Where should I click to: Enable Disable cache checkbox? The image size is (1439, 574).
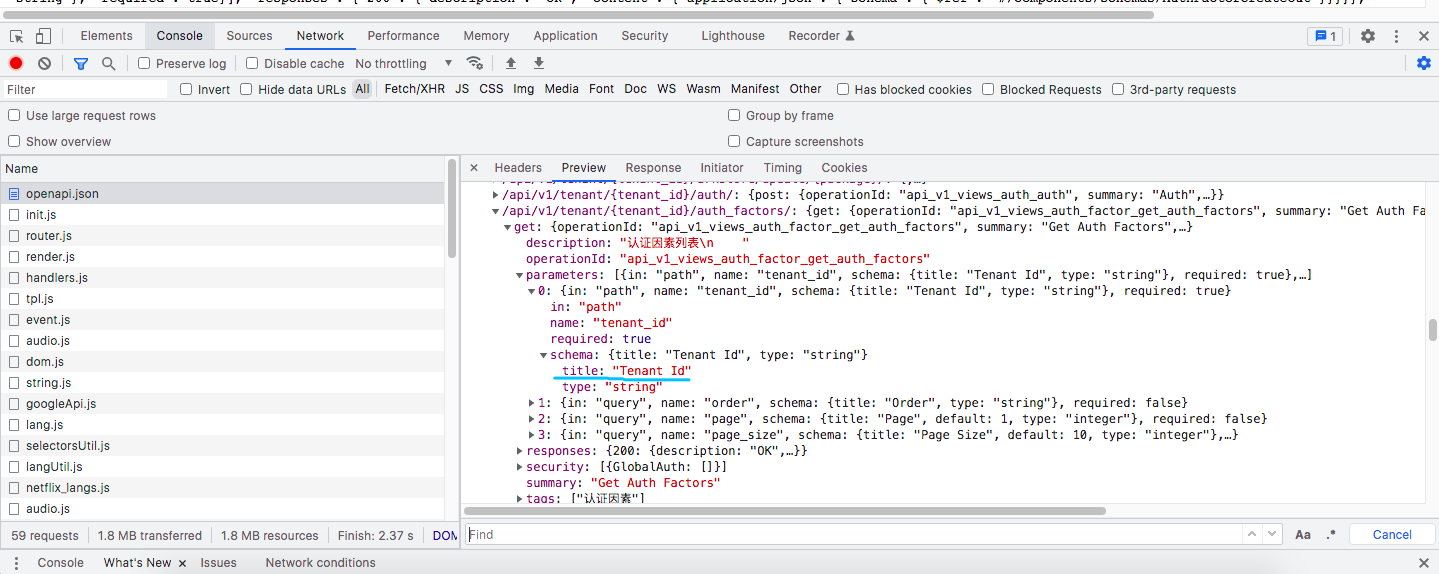pos(252,63)
